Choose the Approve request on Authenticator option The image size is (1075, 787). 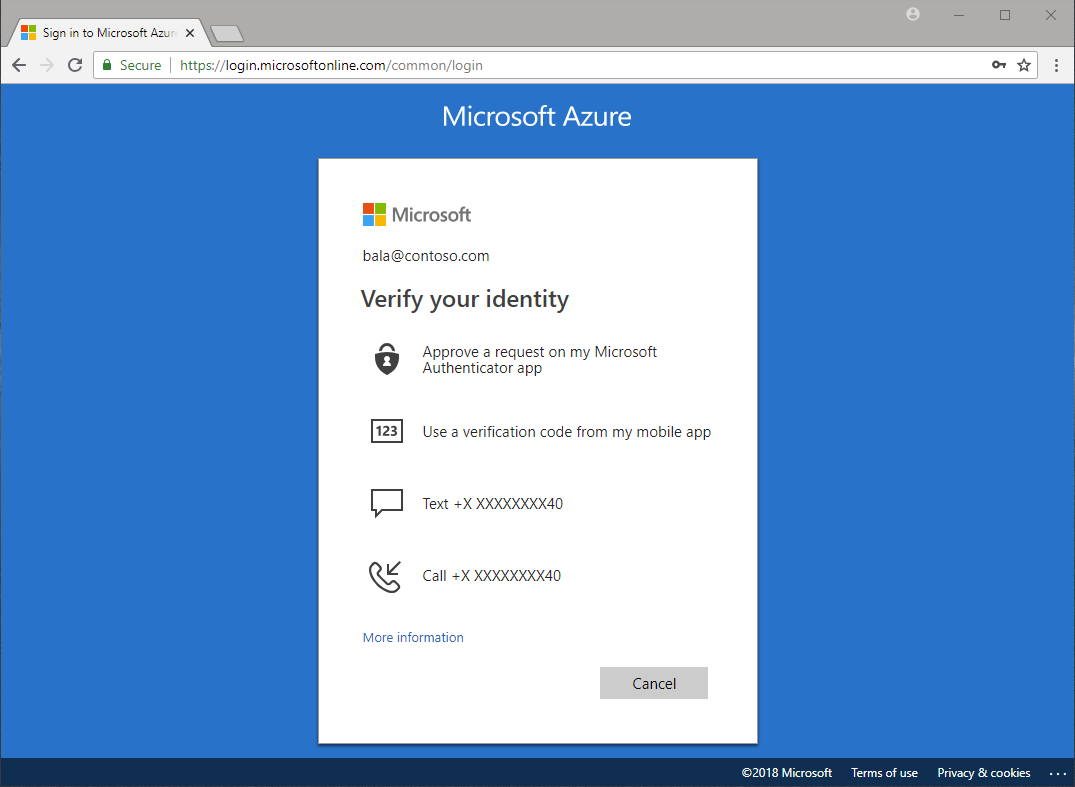pos(539,359)
